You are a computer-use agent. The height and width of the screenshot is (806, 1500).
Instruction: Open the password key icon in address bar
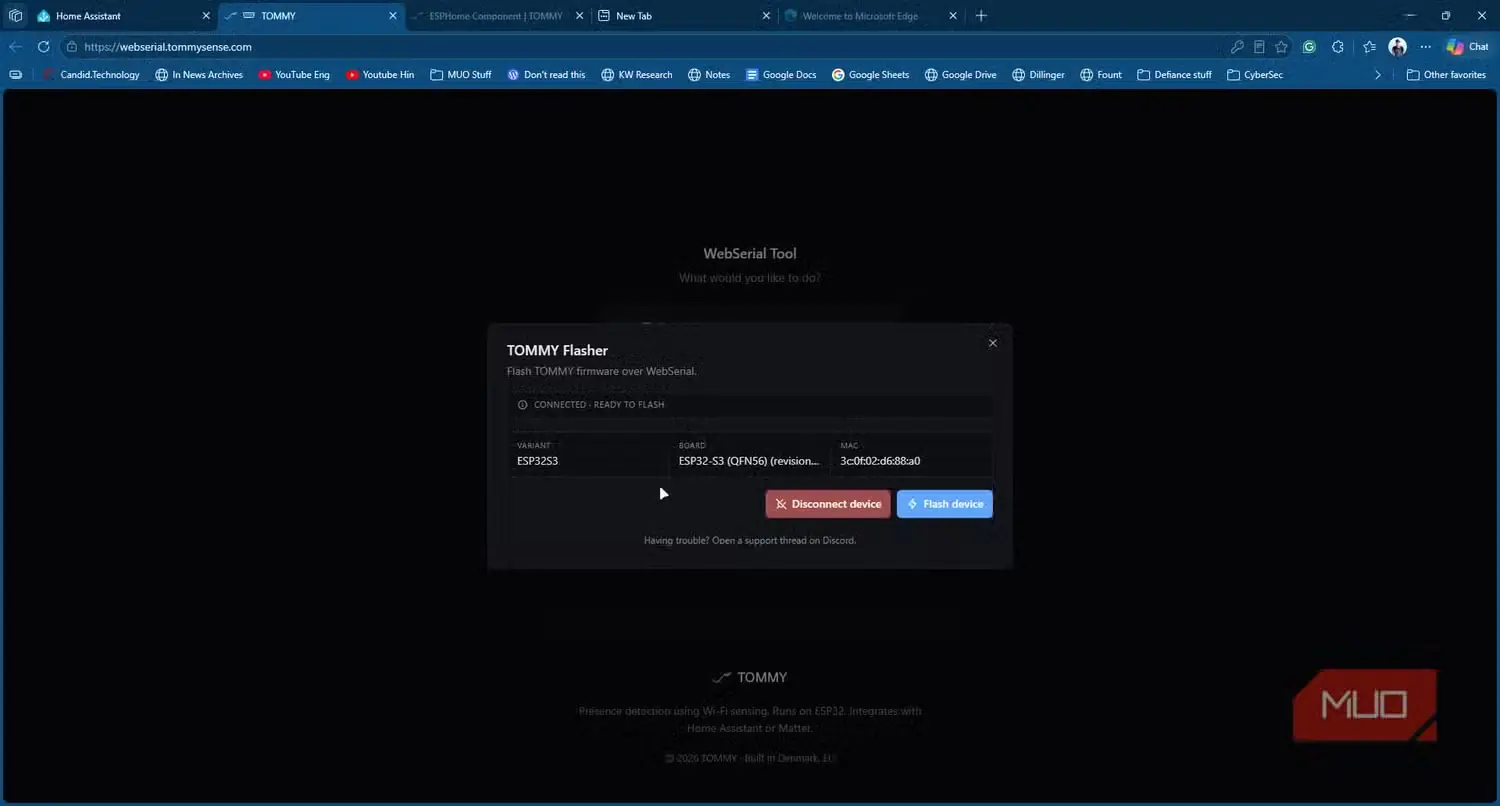click(x=1237, y=47)
